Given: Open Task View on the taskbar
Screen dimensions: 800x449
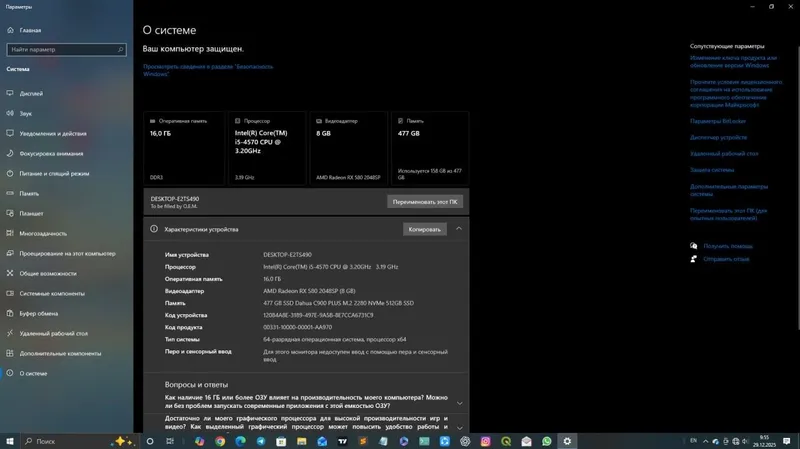Looking at the screenshot, I should pyautogui.click(x=170, y=441).
